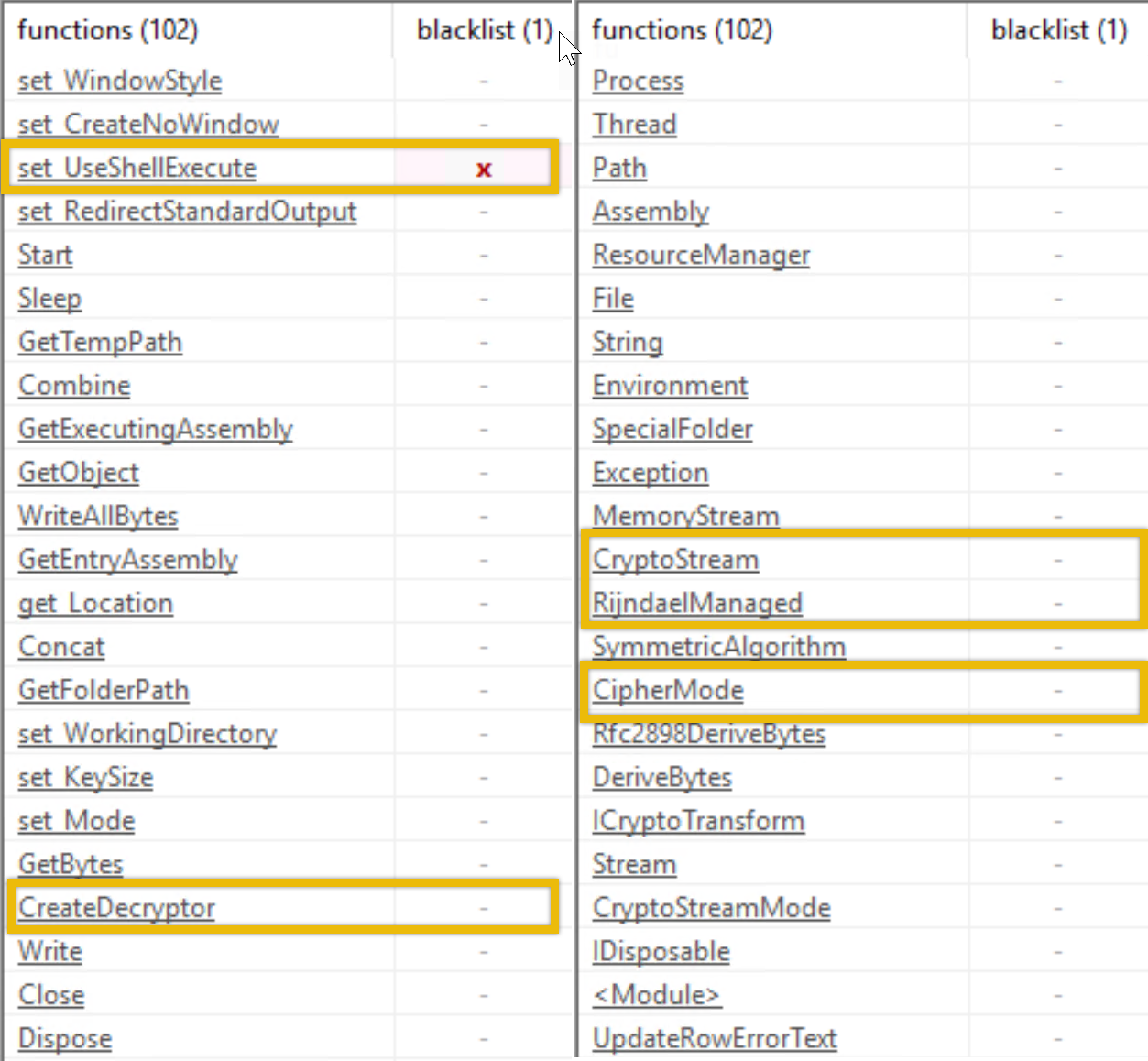Click the red x blacklist marker
The image size is (1148, 1061).
[x=484, y=170]
